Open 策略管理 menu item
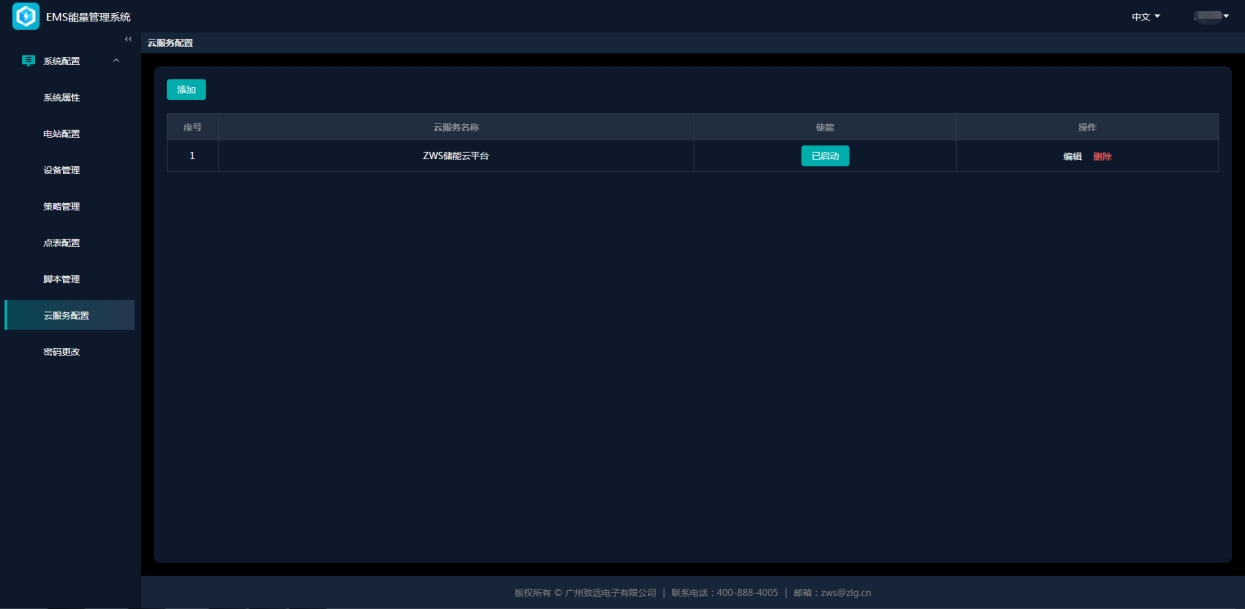1245x609 pixels. 61,207
